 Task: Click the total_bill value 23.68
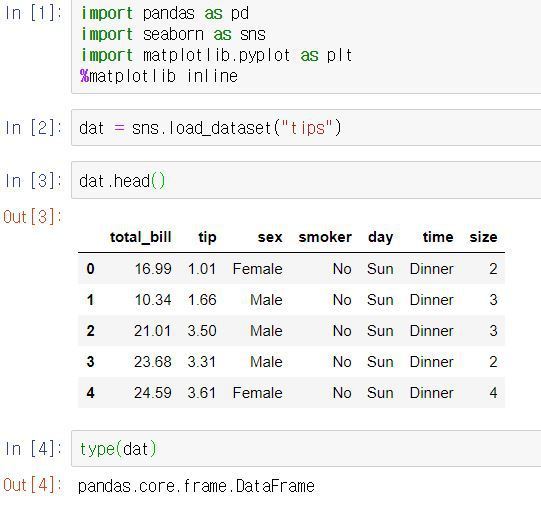(153, 362)
